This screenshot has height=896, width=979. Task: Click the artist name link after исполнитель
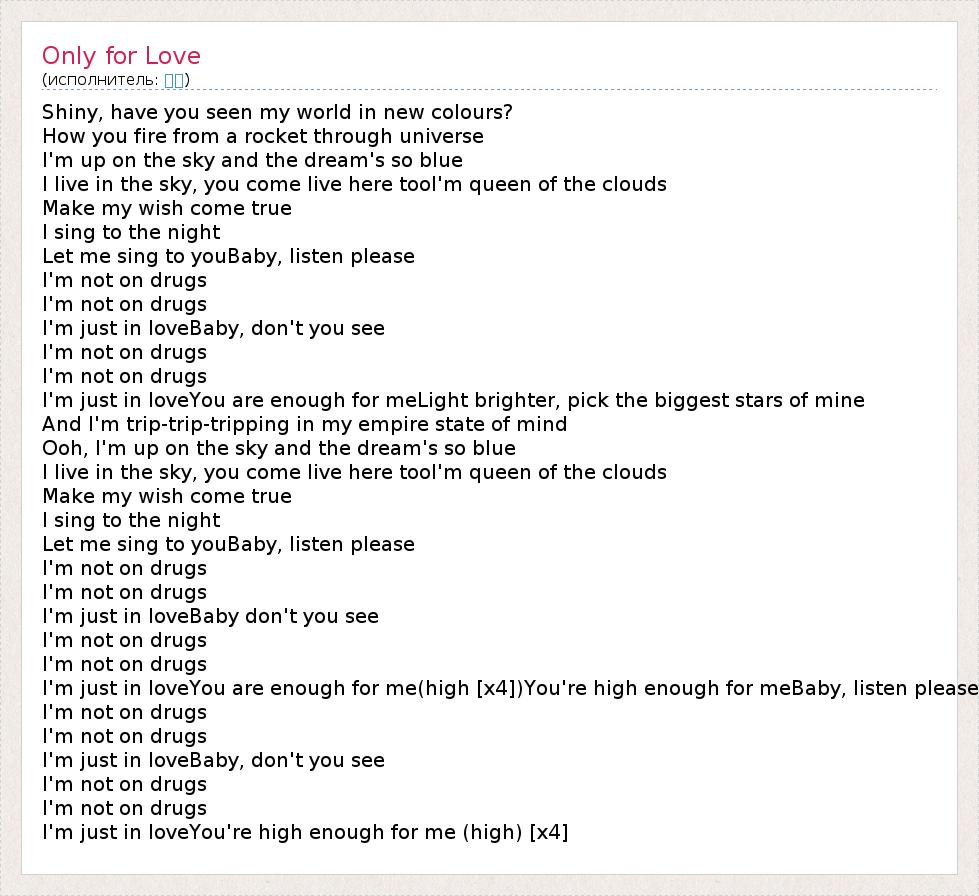[x=174, y=80]
